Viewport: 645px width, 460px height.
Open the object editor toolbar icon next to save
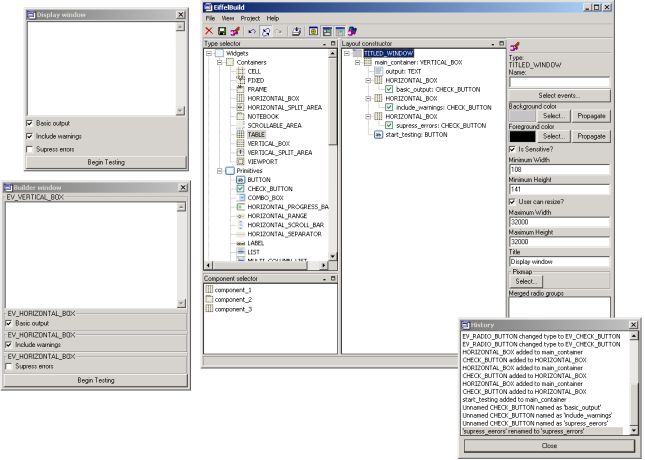point(235,31)
